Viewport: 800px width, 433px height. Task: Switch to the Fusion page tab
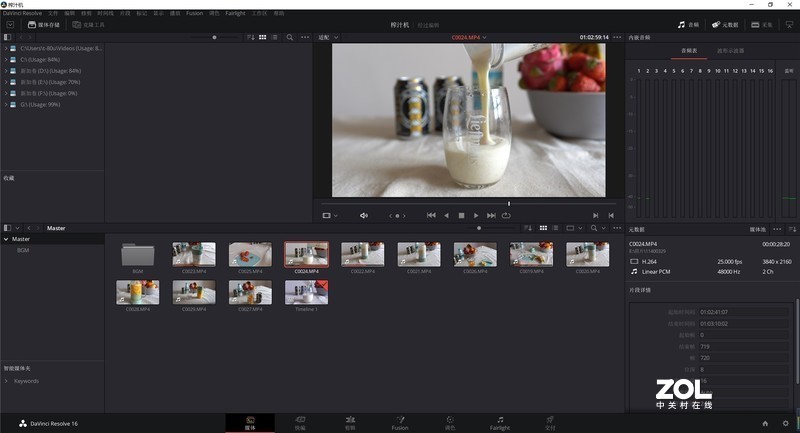(400, 422)
